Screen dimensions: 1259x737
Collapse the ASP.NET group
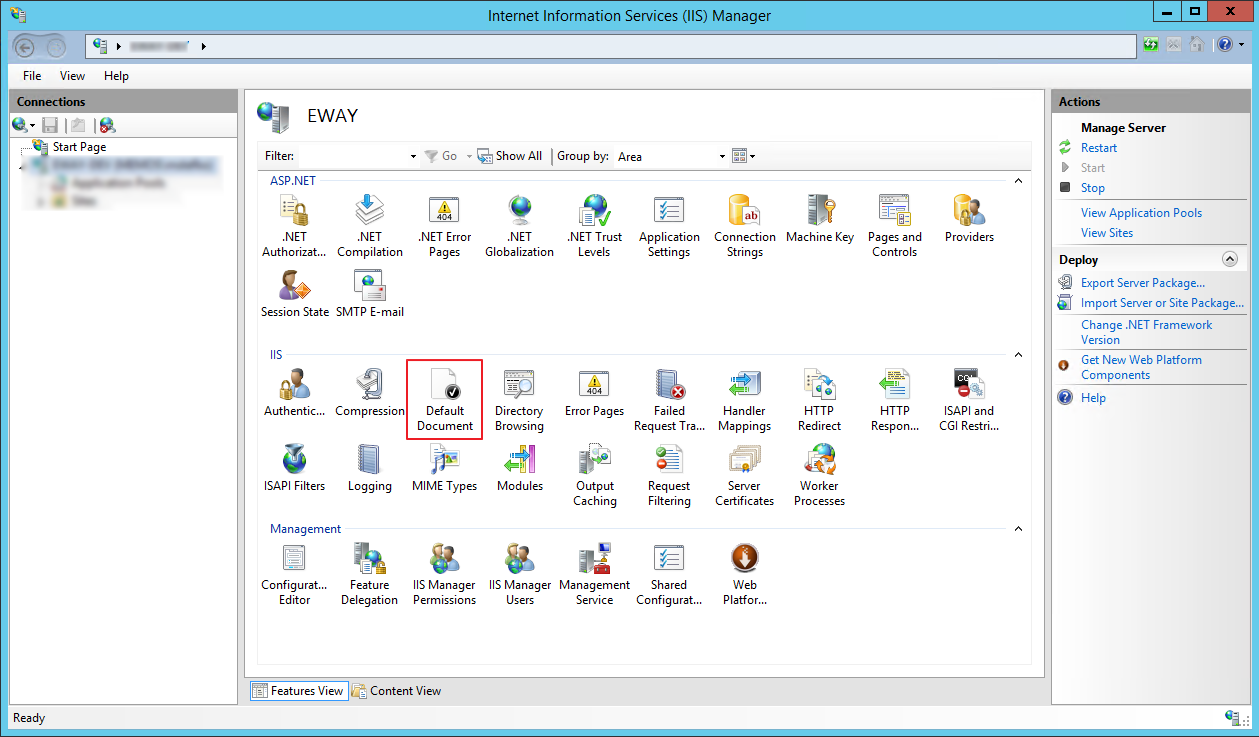[x=1018, y=181]
